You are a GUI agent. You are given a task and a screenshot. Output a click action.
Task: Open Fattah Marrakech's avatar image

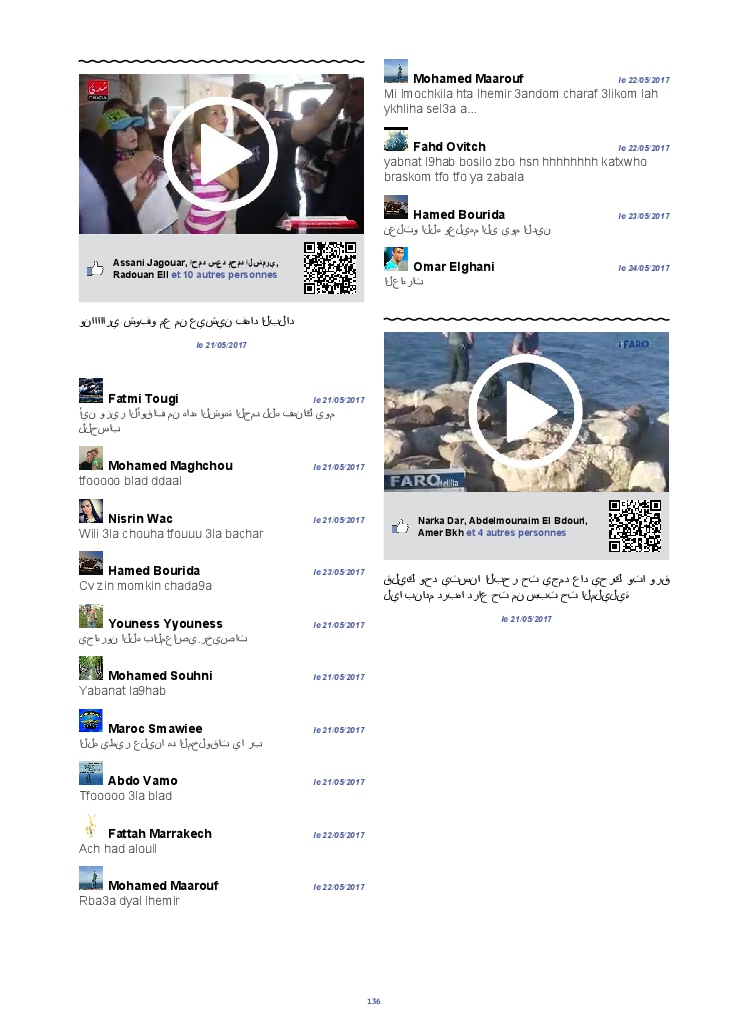(91, 826)
